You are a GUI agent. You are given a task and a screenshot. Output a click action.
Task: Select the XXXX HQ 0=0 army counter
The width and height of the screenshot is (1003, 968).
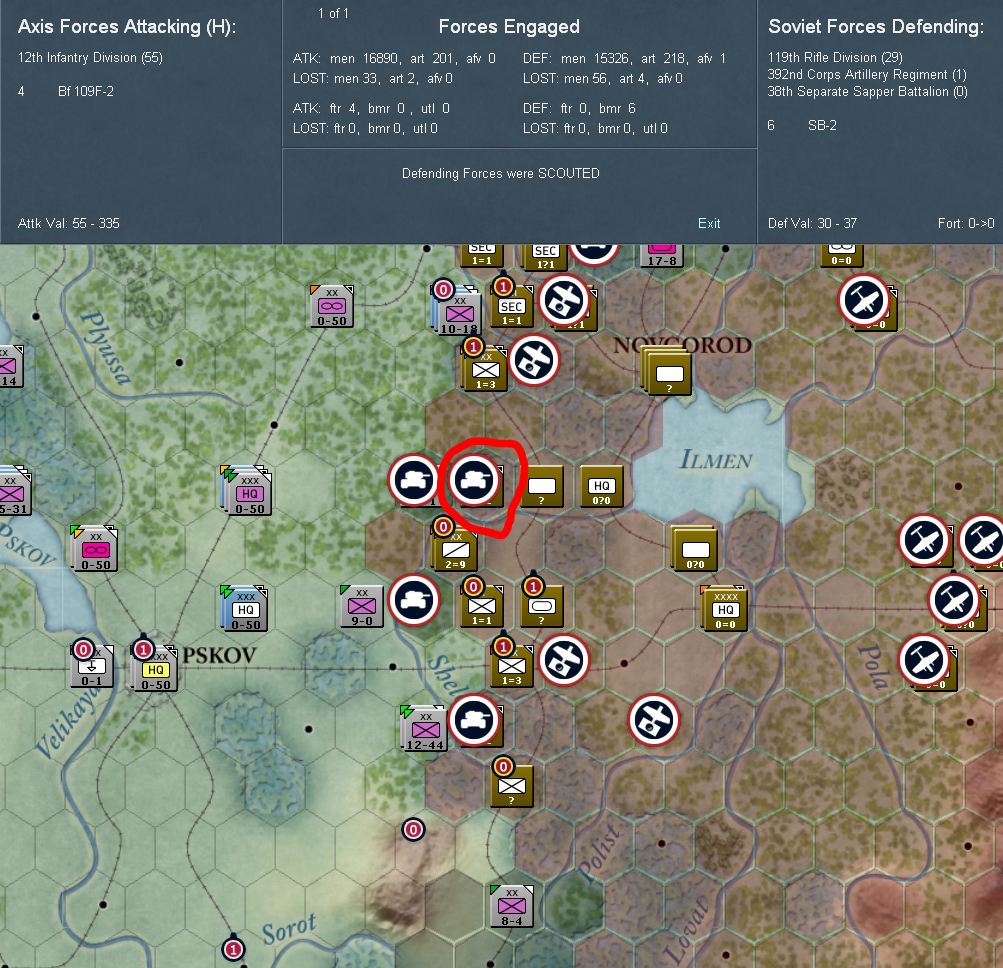tap(725, 608)
